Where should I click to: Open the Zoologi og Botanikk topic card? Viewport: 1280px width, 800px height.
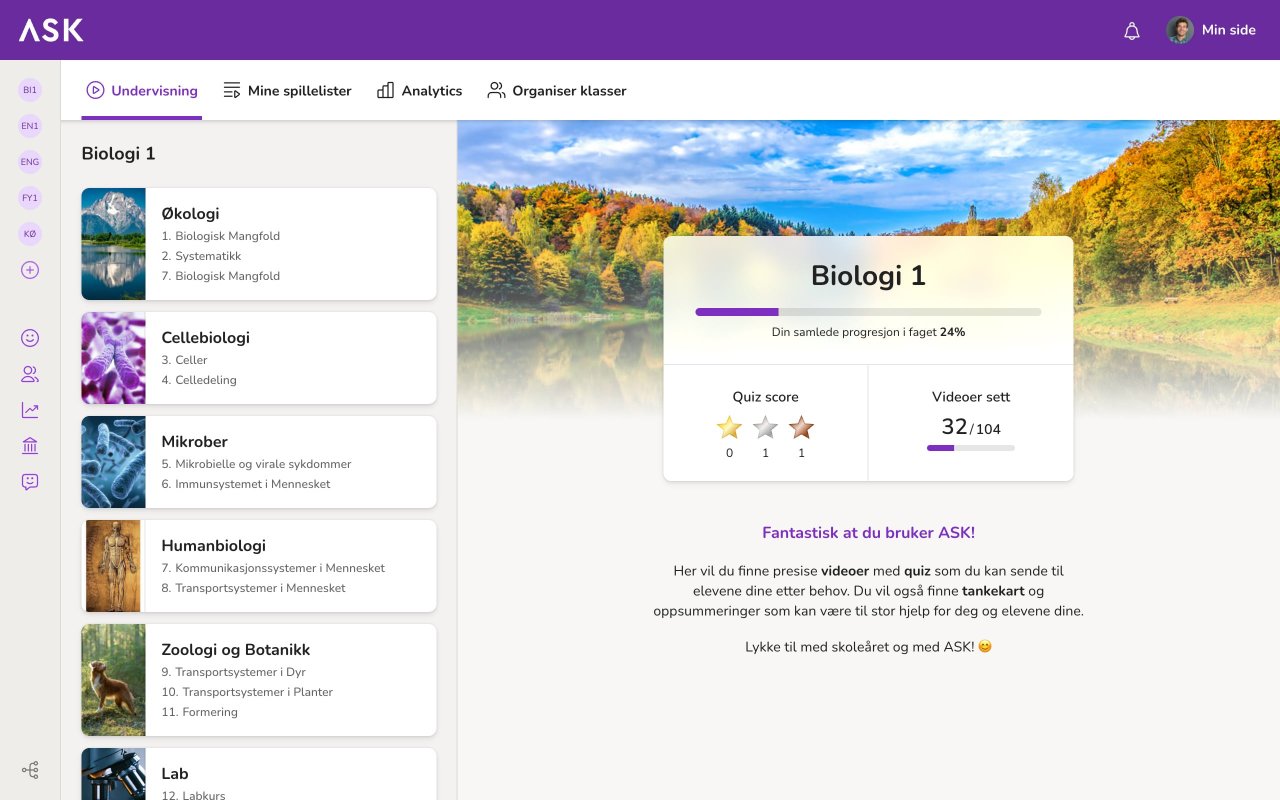point(259,680)
